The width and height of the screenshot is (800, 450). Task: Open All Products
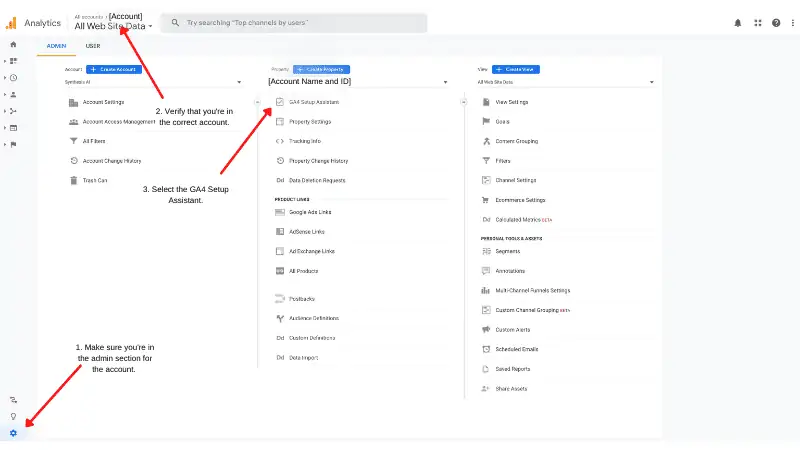pyautogui.click(x=304, y=271)
